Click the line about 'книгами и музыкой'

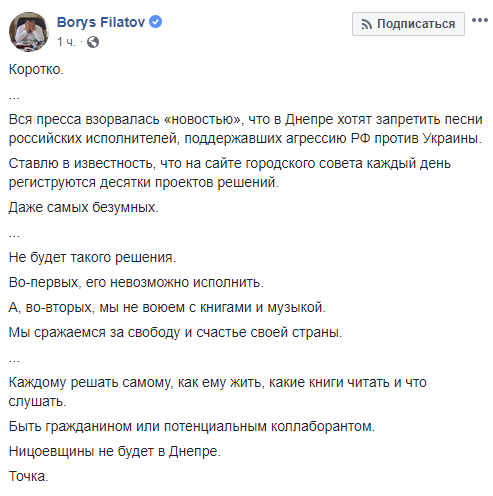(167, 307)
